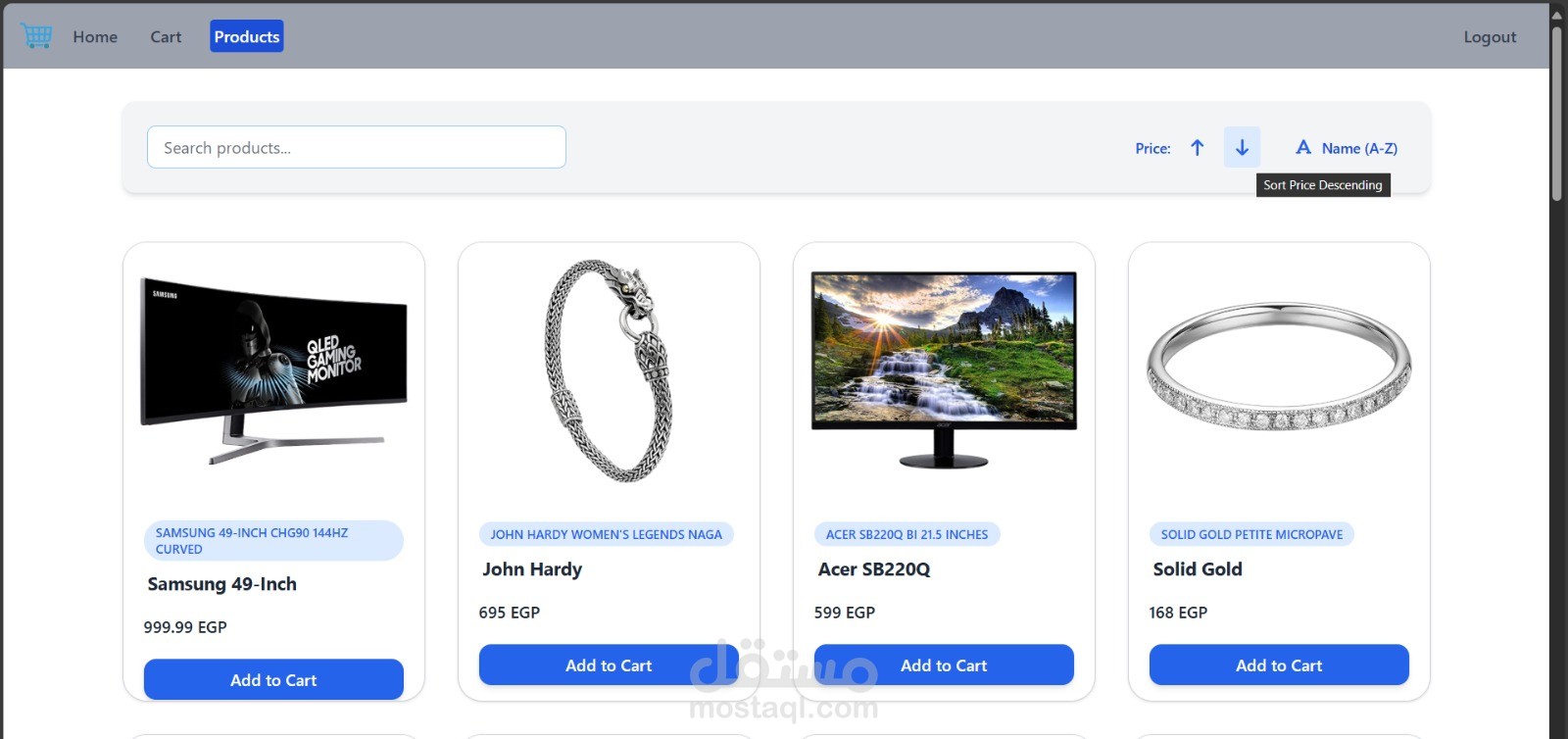Sort price descending with down arrow
The width and height of the screenshot is (1568, 739).
tap(1242, 147)
